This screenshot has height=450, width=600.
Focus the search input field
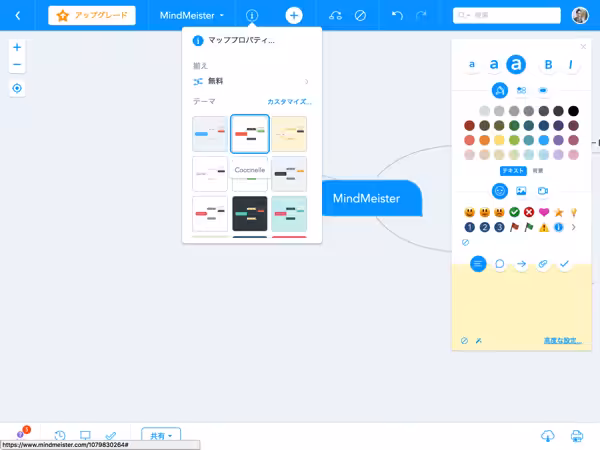(507, 15)
